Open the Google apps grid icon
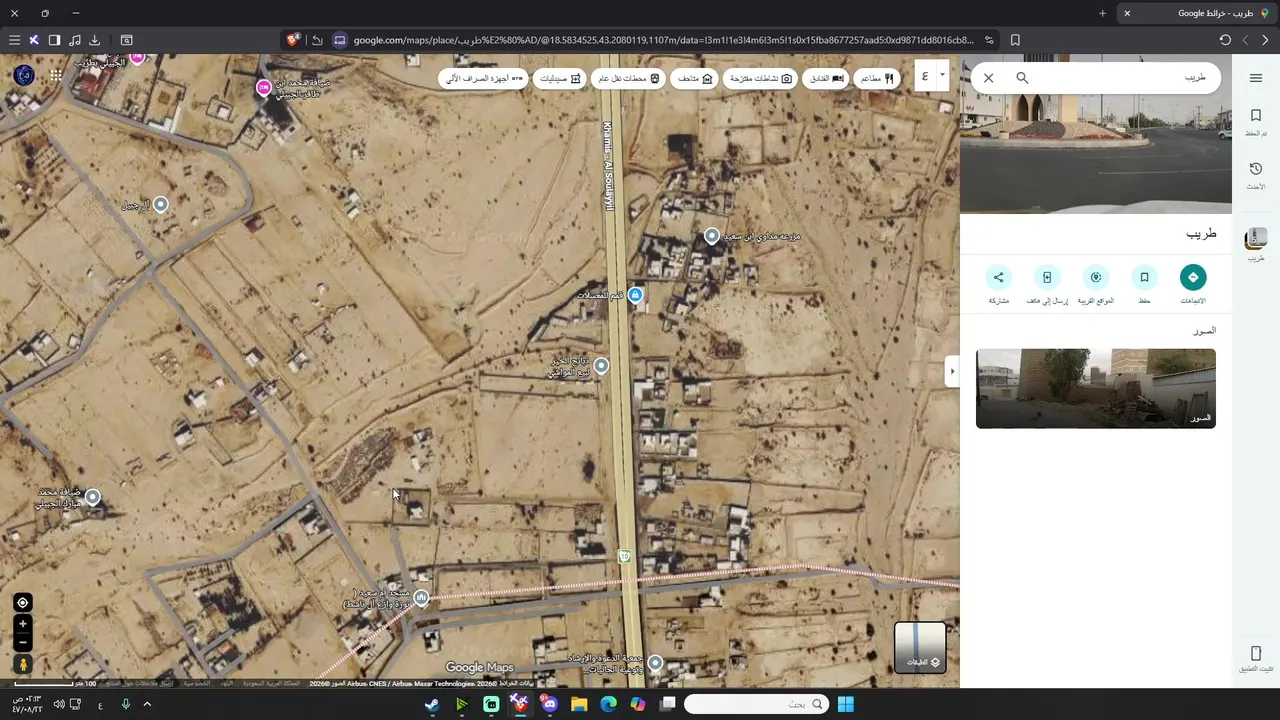Screen dimensions: 1280x720 tap(56, 75)
